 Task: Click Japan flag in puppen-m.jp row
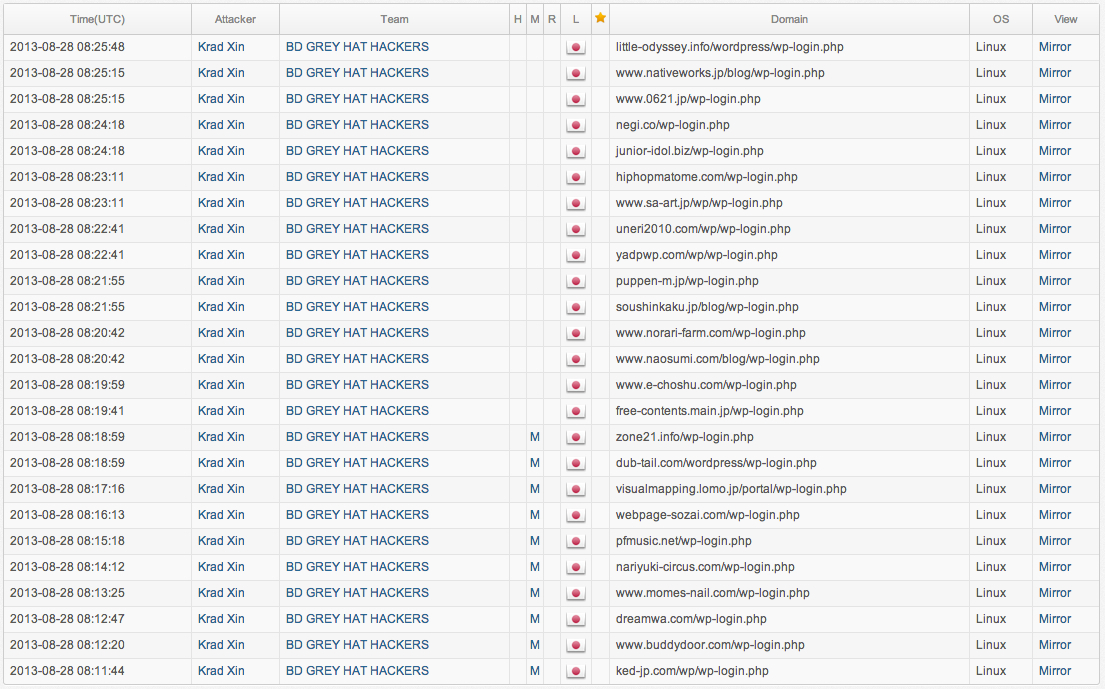point(576,282)
